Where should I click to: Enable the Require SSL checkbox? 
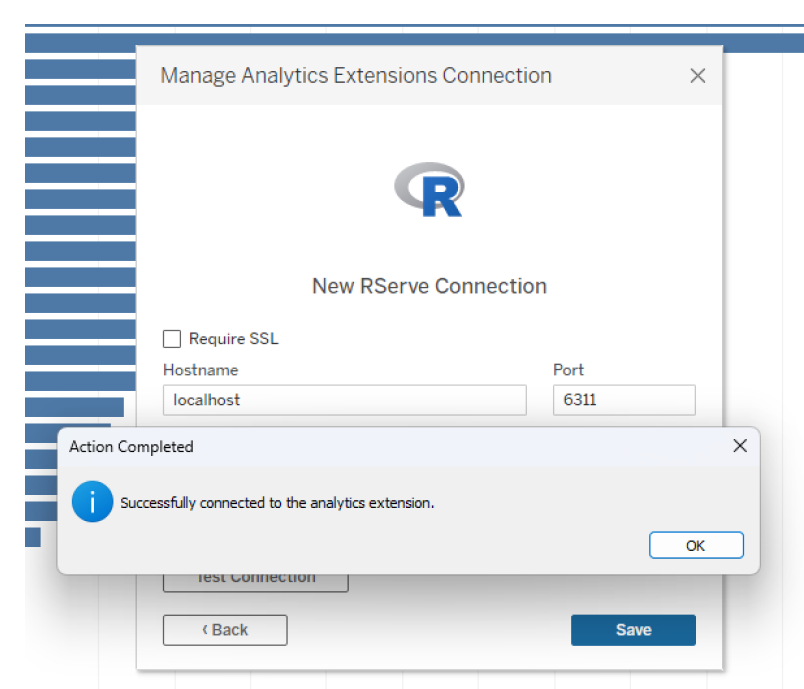tap(172, 339)
